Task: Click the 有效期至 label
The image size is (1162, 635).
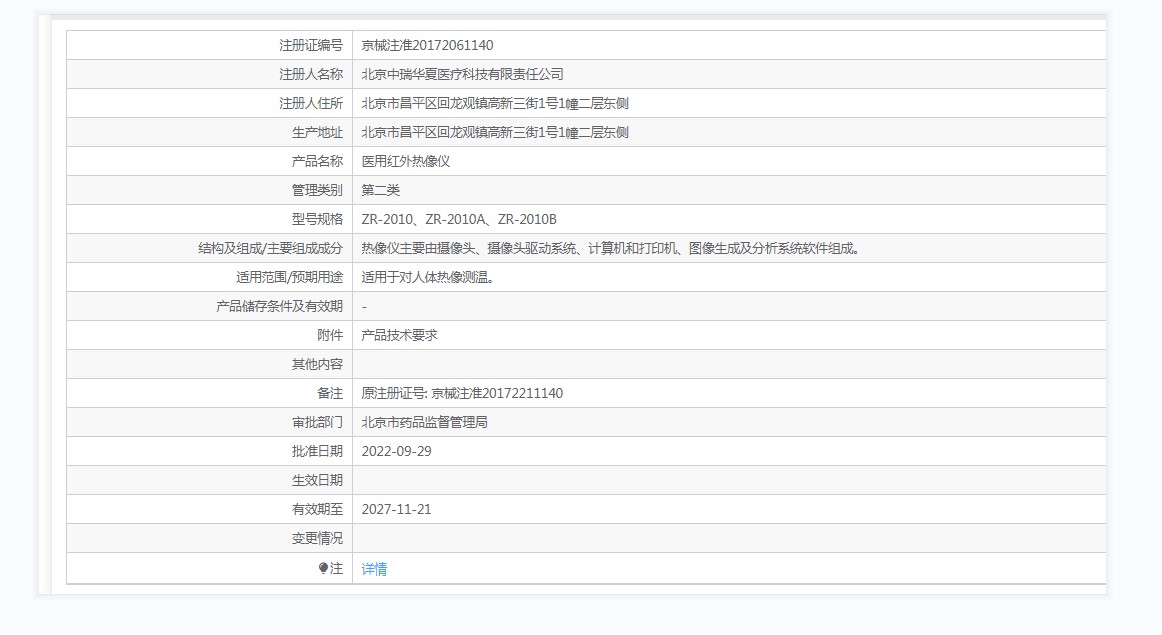Action: 317,509
